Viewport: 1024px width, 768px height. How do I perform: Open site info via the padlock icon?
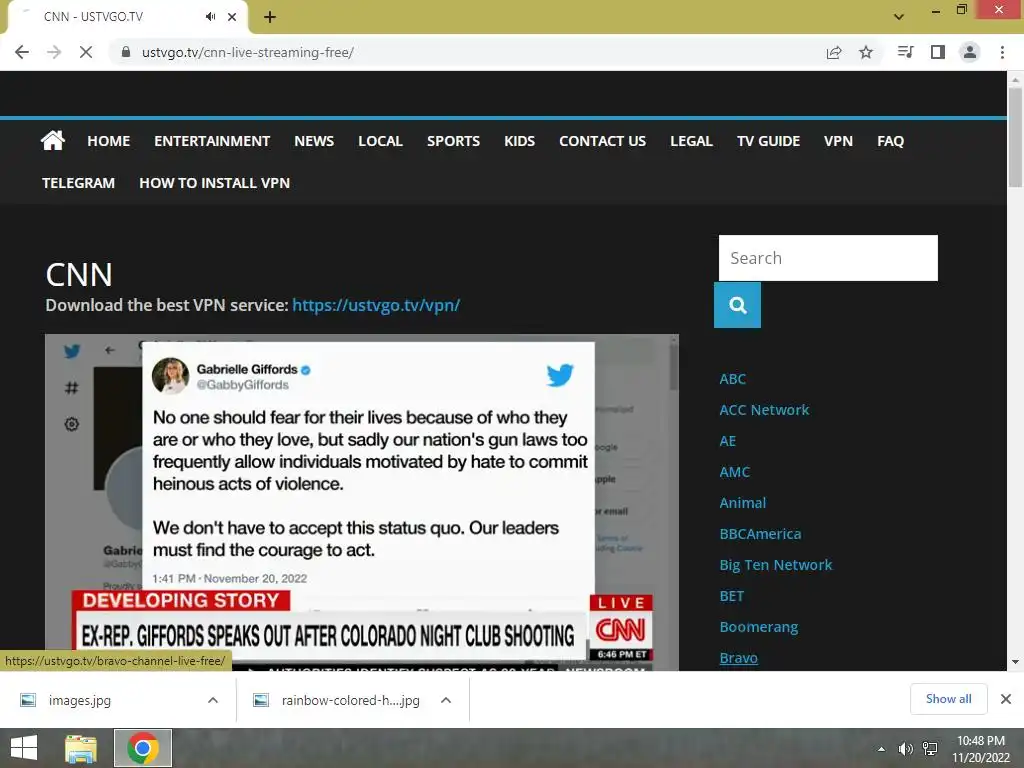(126, 52)
